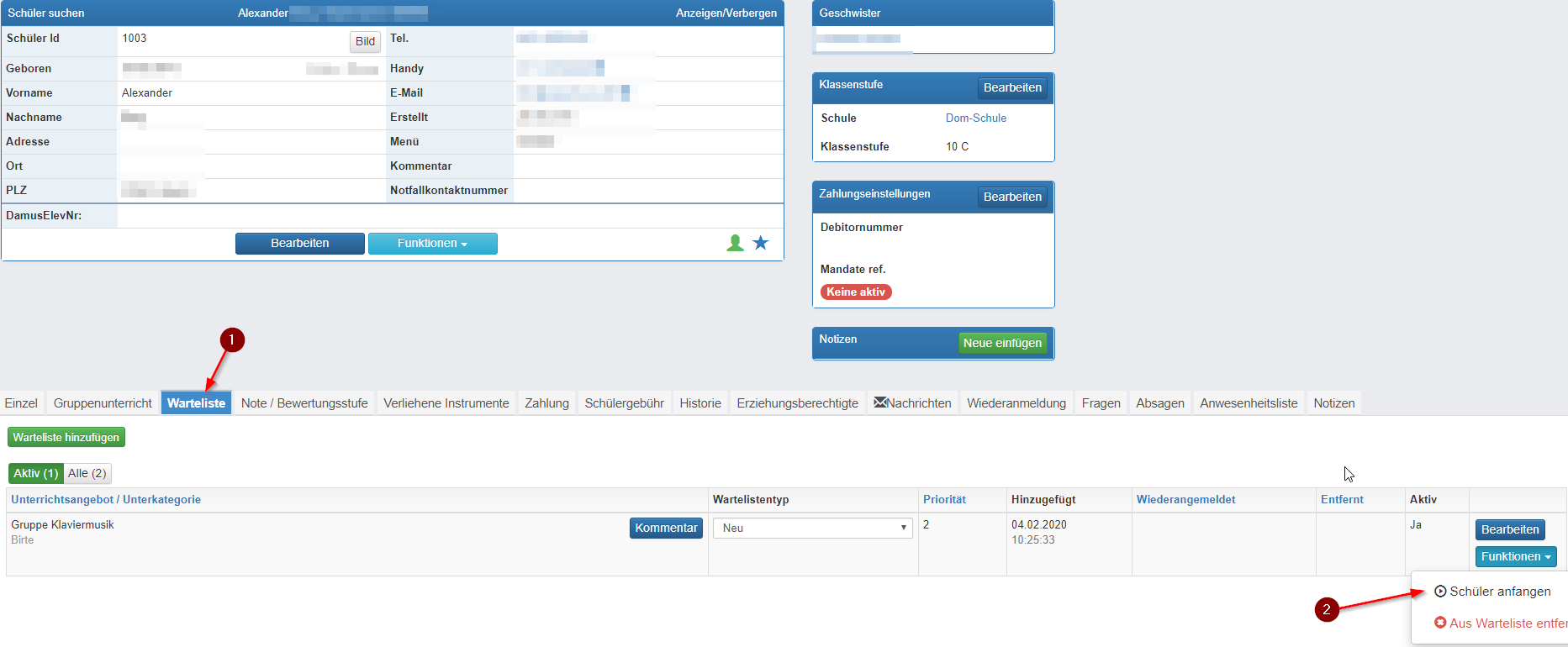The height and width of the screenshot is (647, 1568).
Task: Toggle the Aktiv (1) filter
Action: [35, 473]
